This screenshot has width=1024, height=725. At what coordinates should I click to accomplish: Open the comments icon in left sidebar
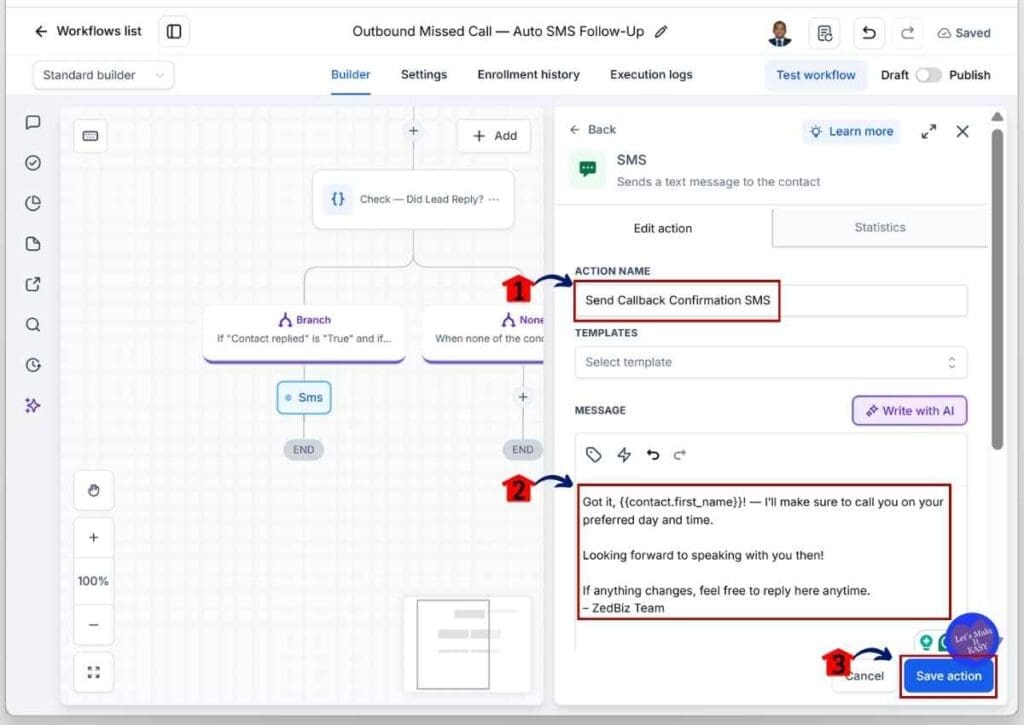point(33,123)
